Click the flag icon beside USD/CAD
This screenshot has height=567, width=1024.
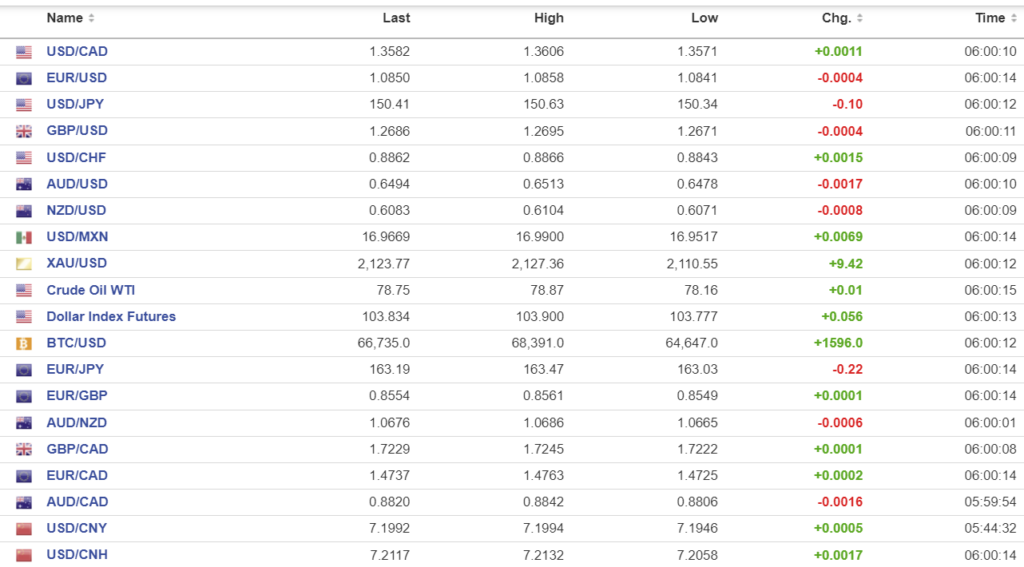(x=24, y=52)
